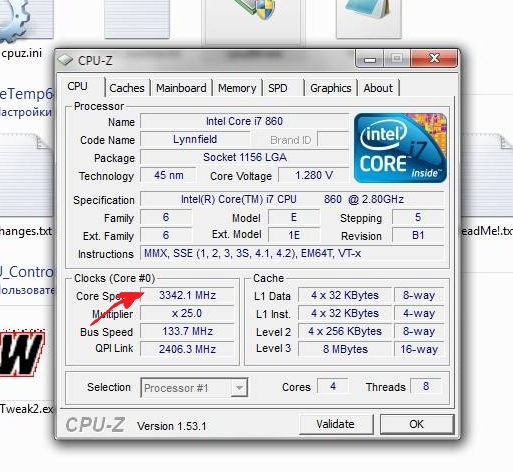Click the Validate button

click(x=336, y=424)
